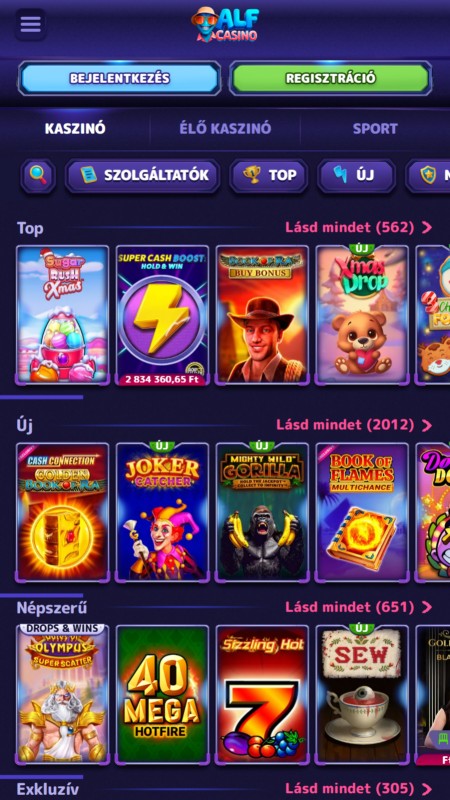Select the shield badge category
Image resolution: width=450 pixels, height=800 pixels.
429,176
